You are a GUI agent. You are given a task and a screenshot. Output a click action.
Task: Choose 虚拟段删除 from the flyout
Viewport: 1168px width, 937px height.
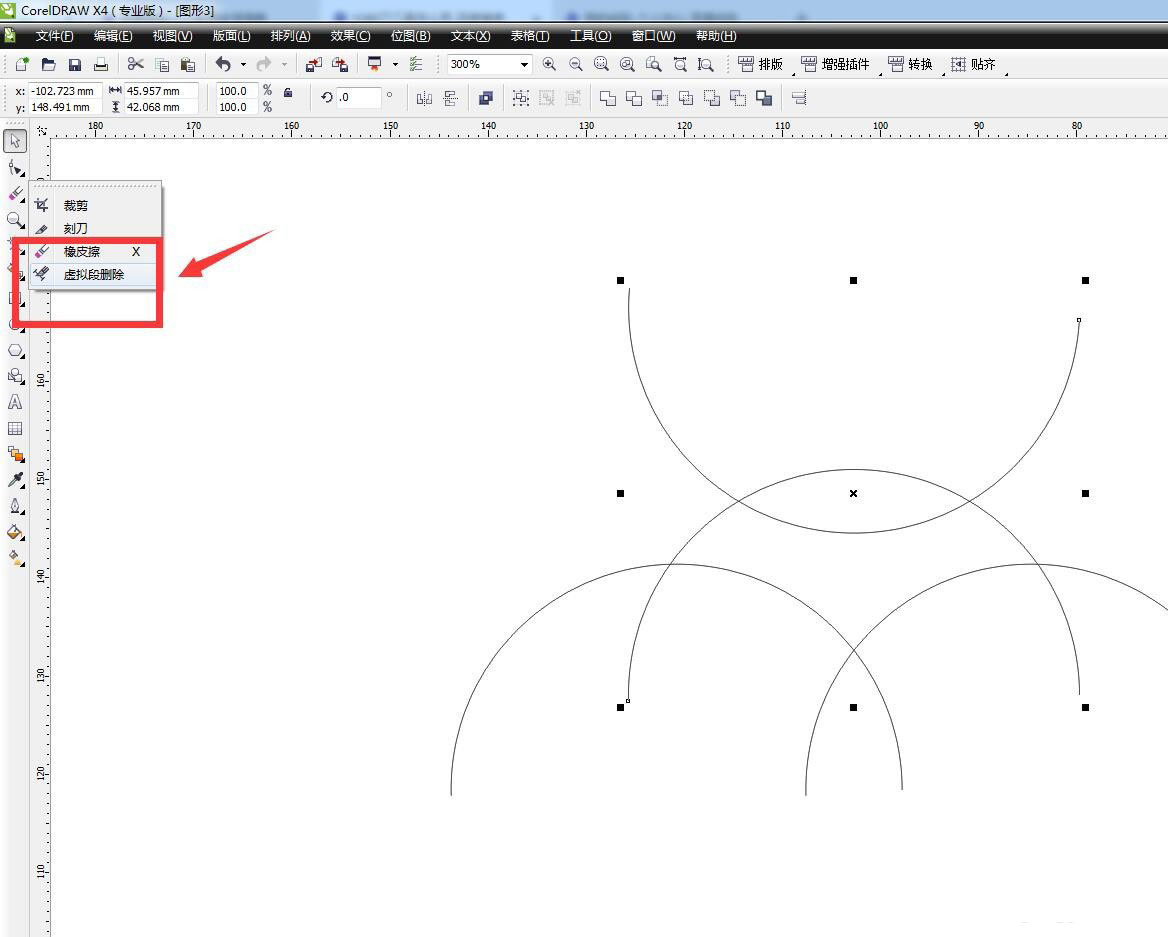(x=93, y=274)
